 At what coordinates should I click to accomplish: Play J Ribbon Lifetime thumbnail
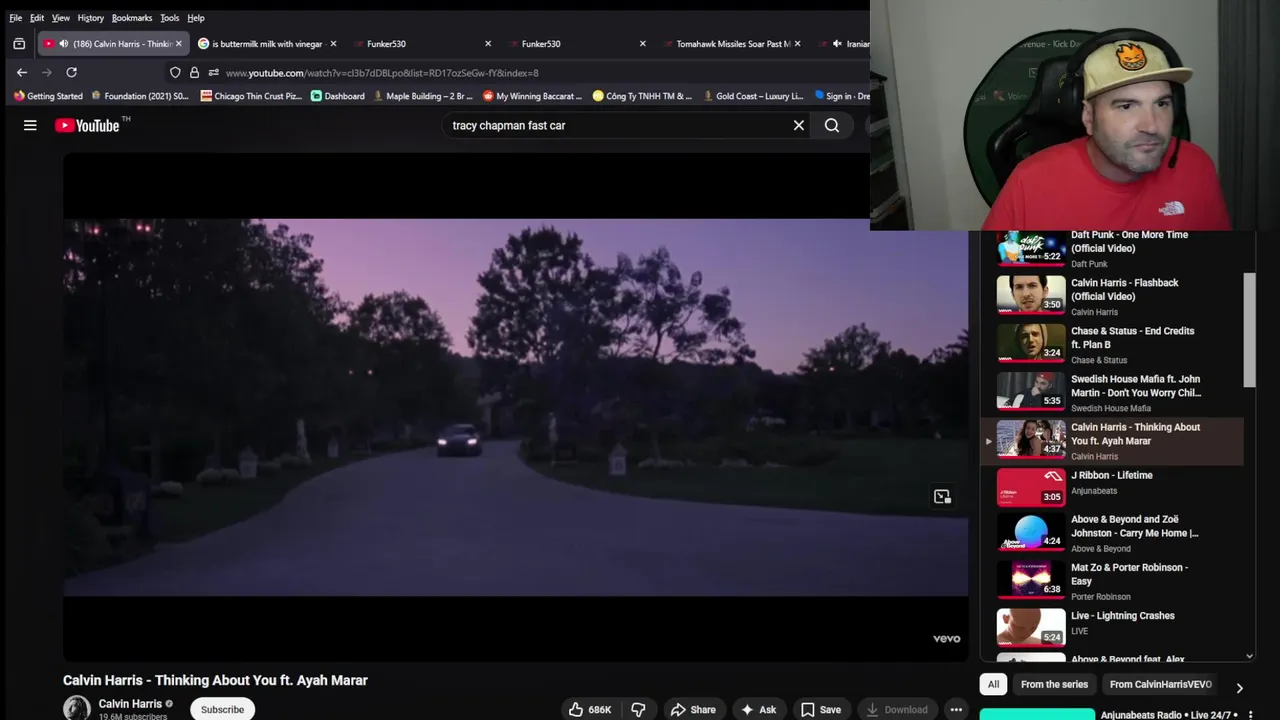click(1031, 487)
